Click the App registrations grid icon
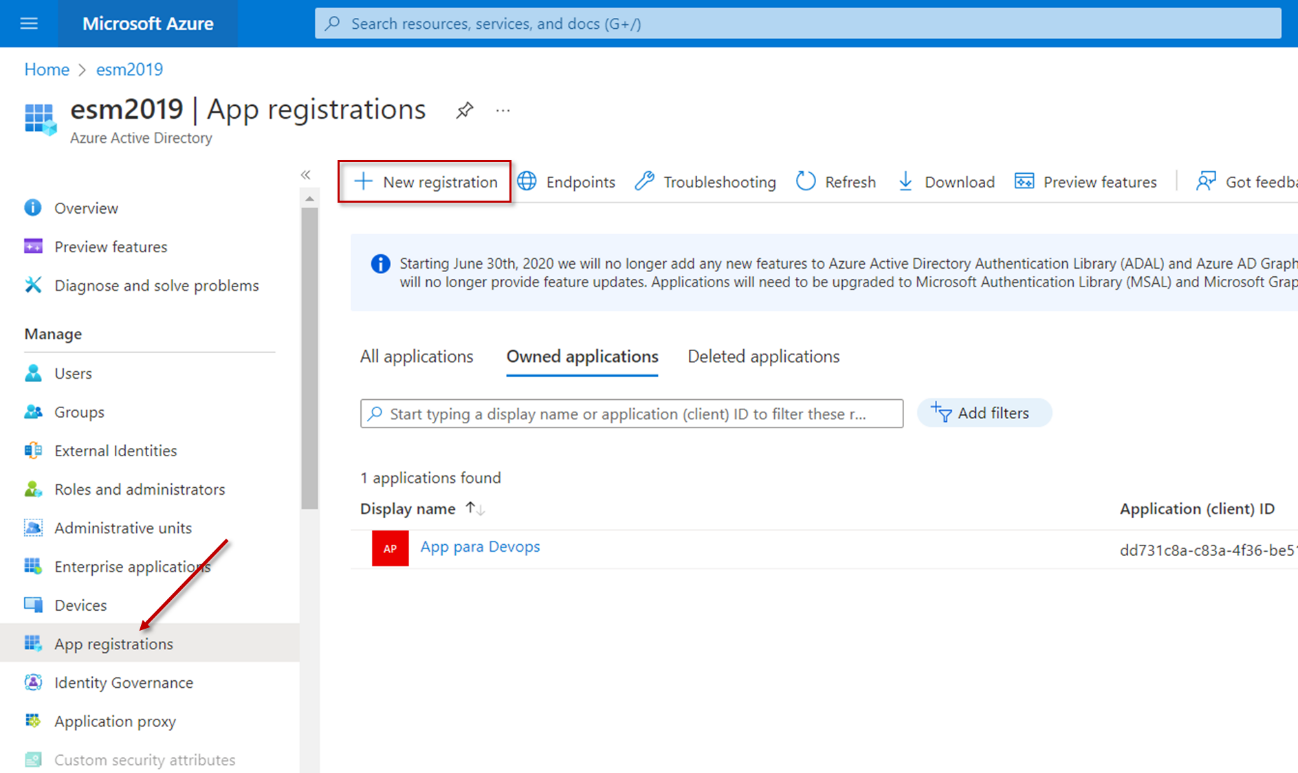Screen dimensions: 1298x773 (33, 643)
